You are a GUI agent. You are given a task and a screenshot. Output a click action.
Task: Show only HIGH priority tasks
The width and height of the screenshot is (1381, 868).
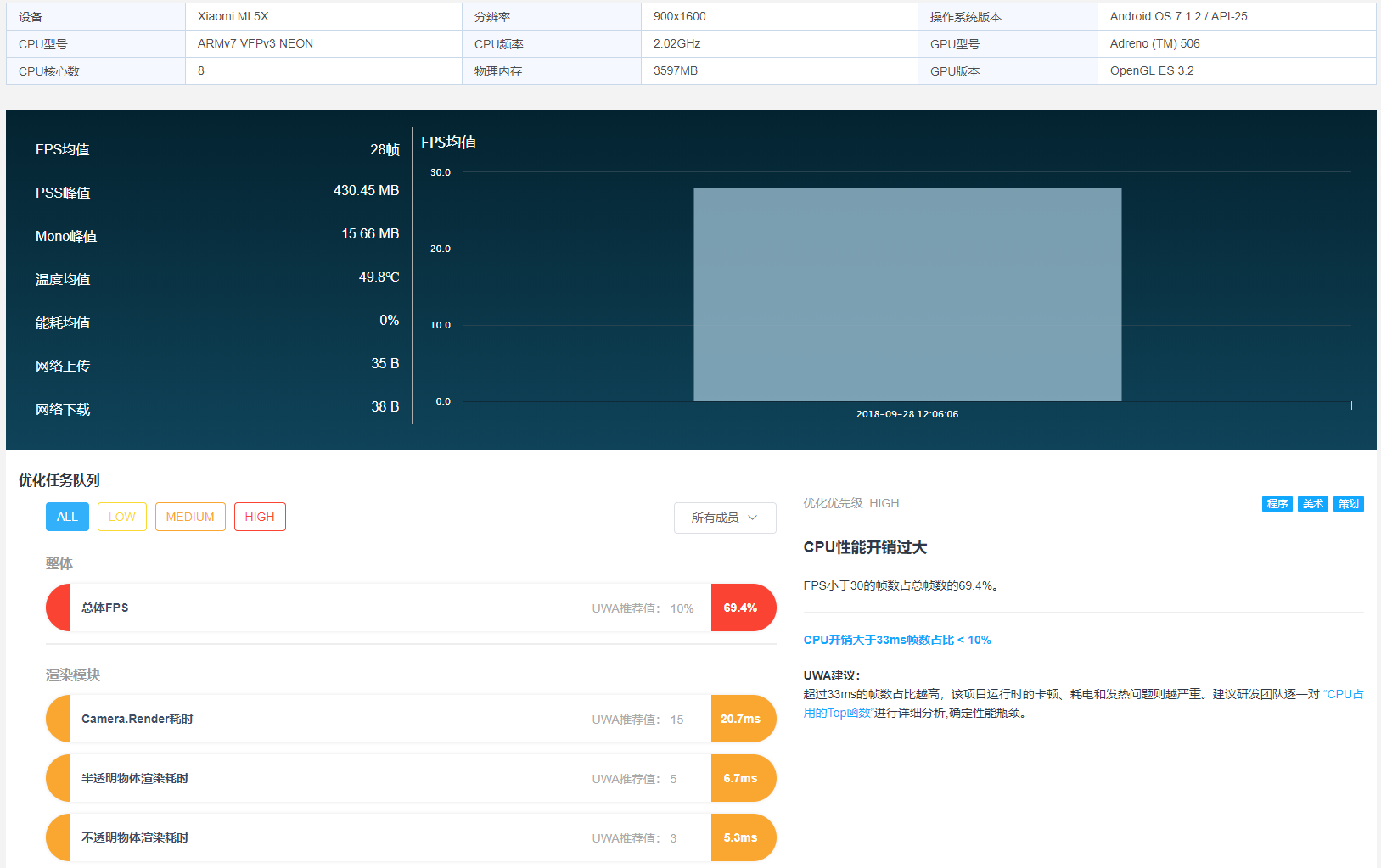[260, 517]
